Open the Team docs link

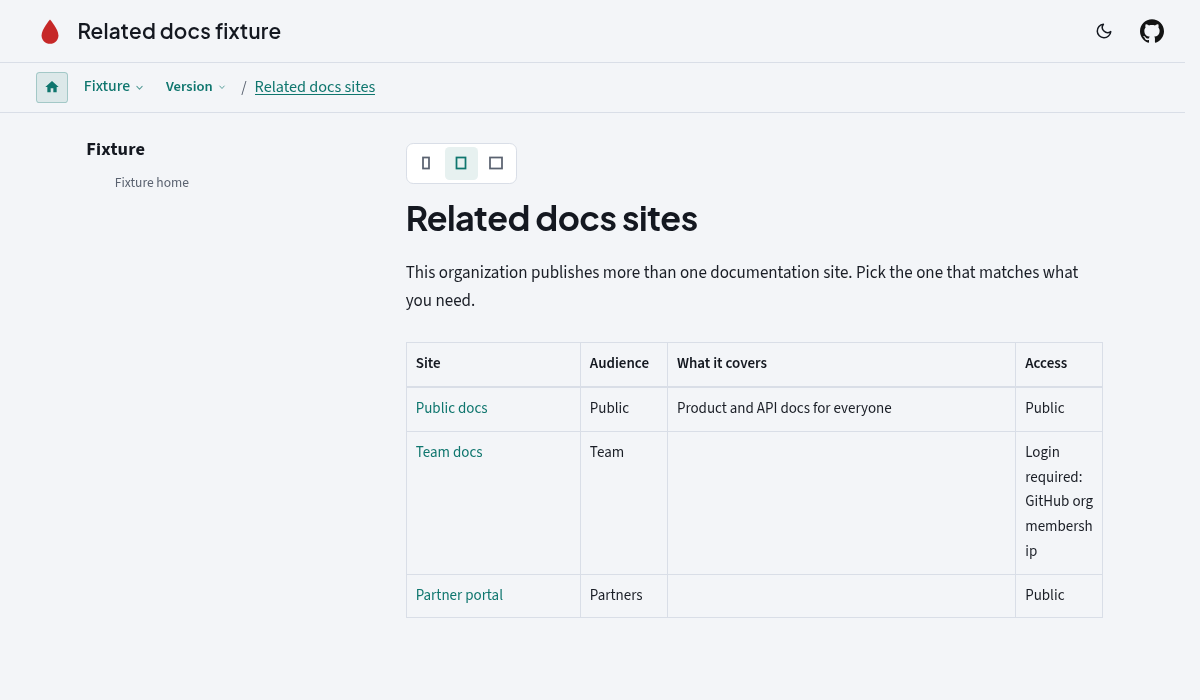pyautogui.click(x=449, y=452)
